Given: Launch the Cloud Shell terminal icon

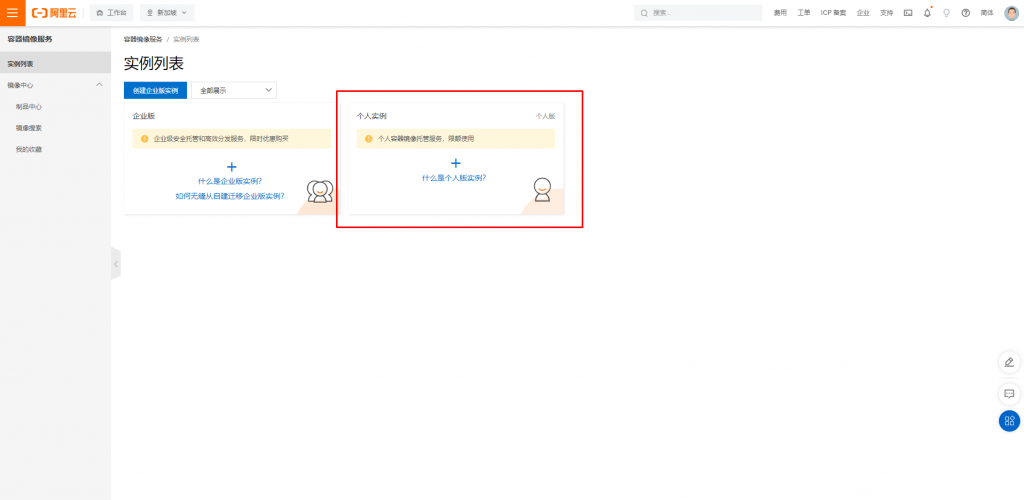Looking at the screenshot, I should click(908, 13).
